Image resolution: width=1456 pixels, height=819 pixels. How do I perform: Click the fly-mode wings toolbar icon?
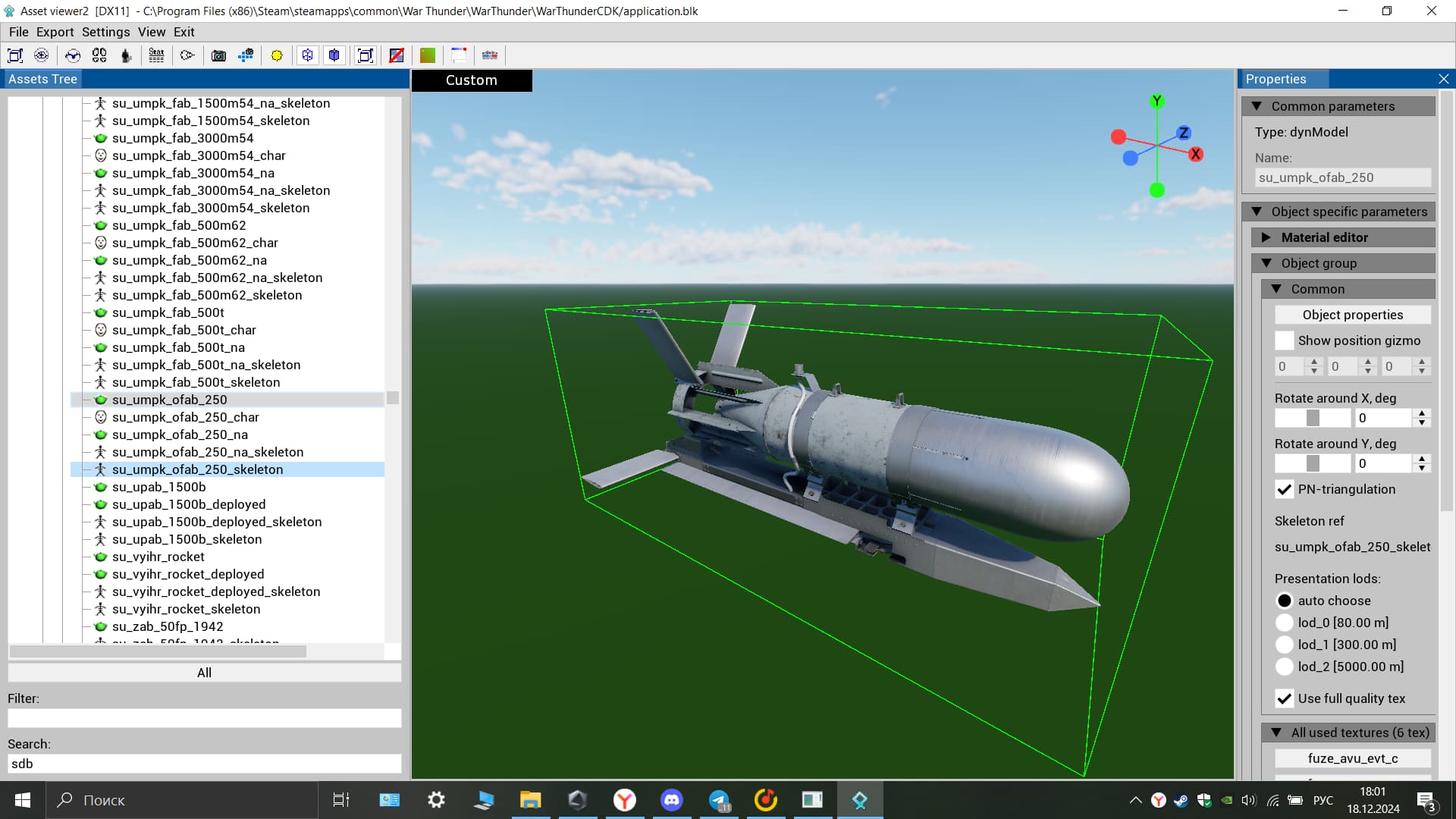(x=73, y=55)
